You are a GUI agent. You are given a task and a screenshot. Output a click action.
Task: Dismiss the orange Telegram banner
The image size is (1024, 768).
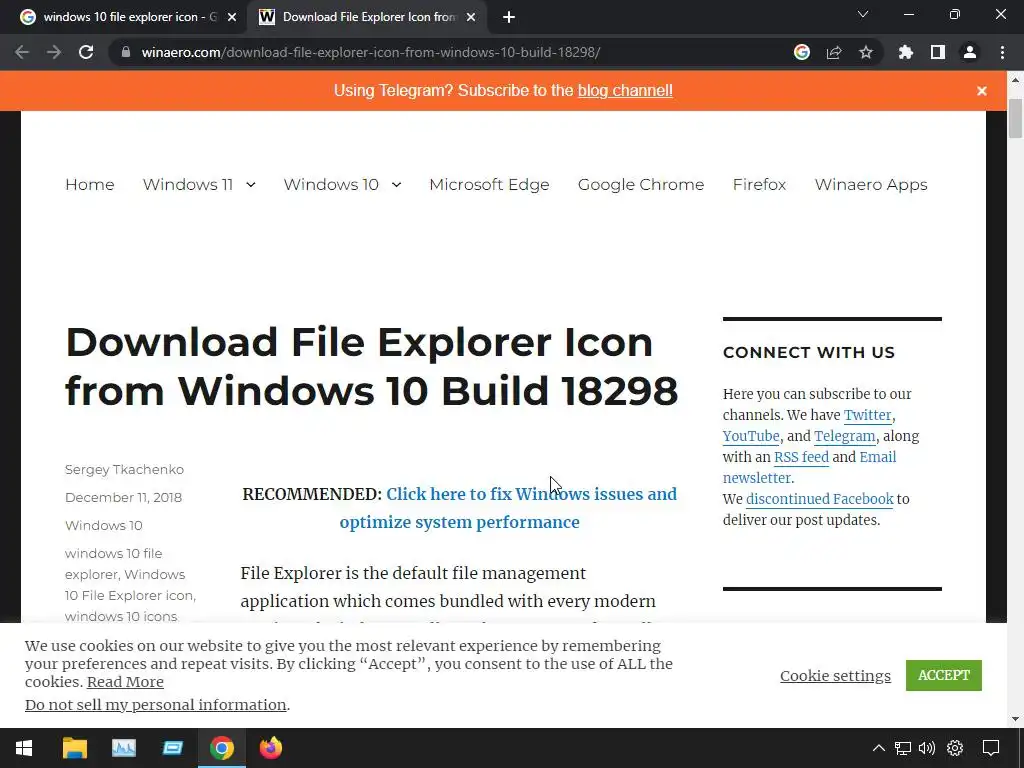coord(982,91)
